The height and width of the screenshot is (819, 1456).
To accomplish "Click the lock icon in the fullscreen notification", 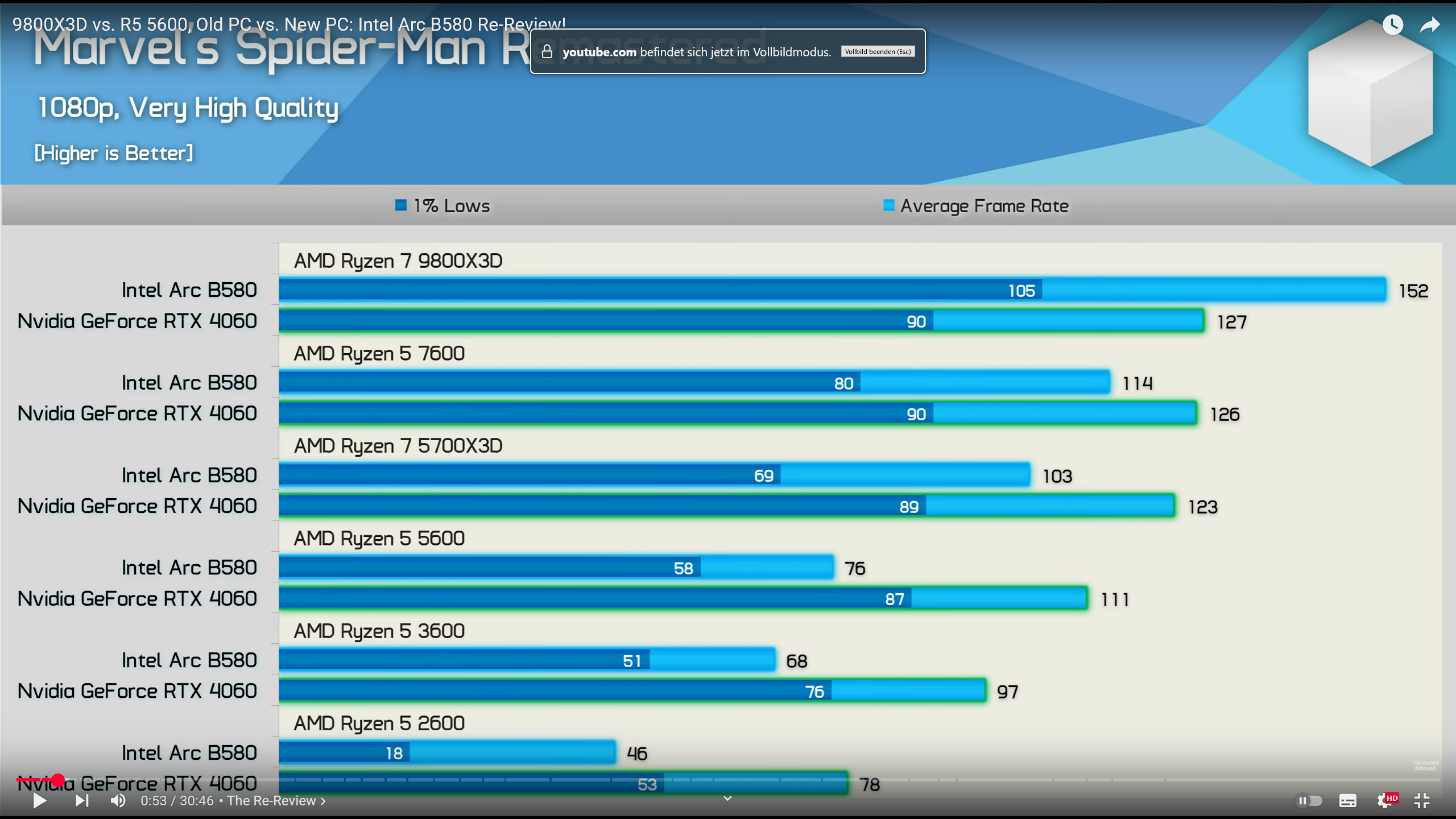I will point(547,51).
